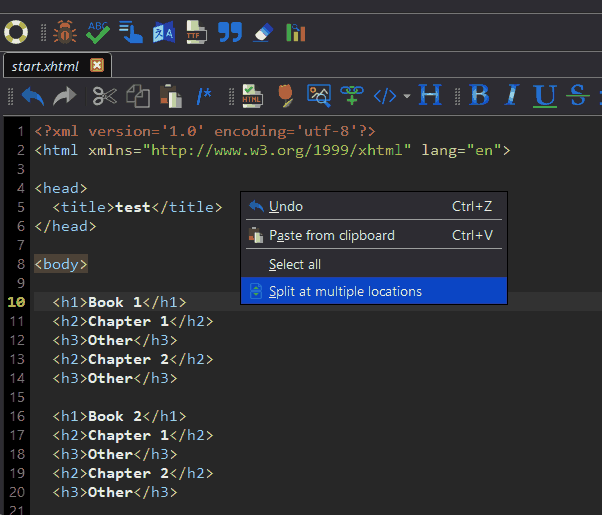
Task: Click the insert image icon
Action: tap(319, 96)
